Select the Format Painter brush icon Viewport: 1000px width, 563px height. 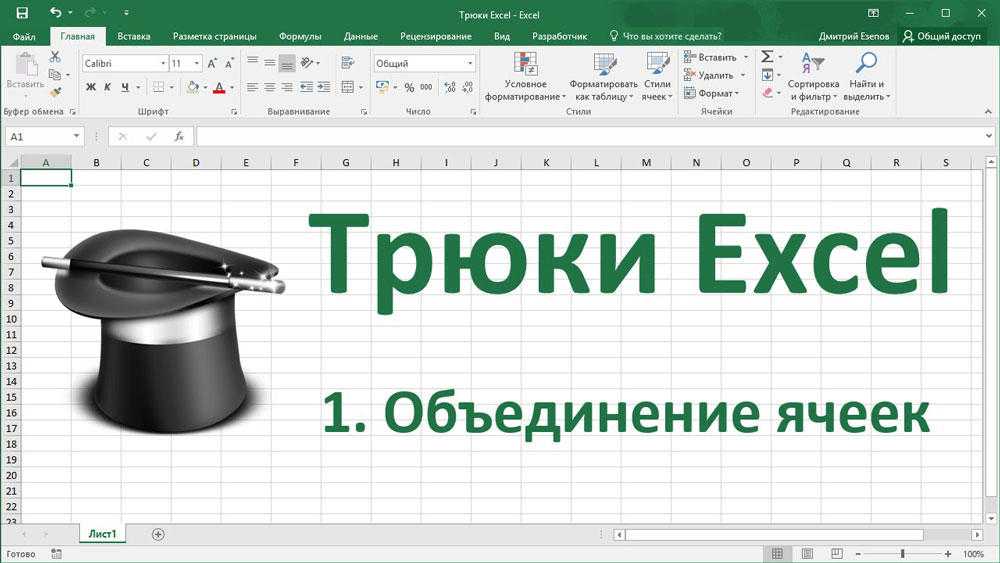tap(54, 92)
